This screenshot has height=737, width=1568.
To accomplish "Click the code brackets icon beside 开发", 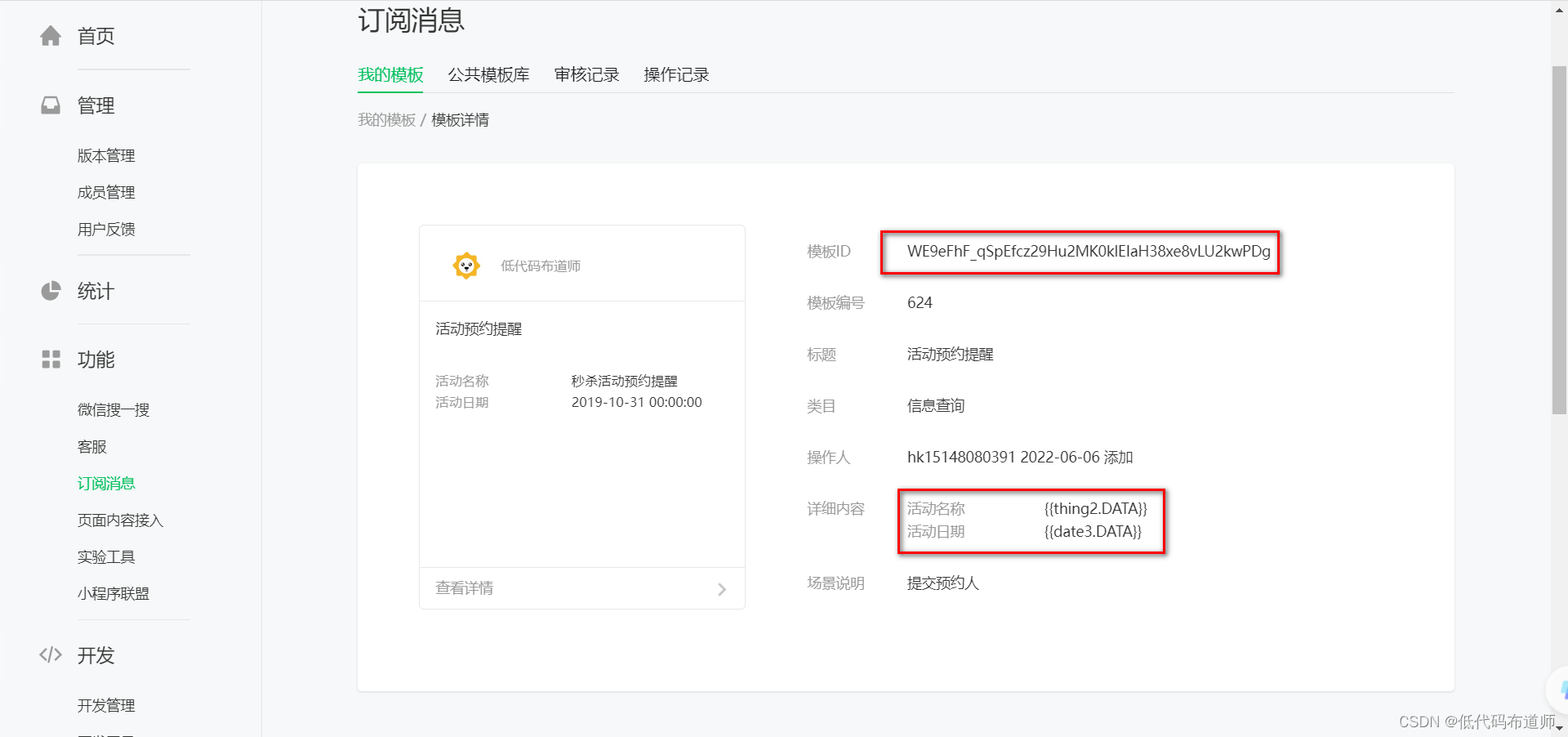I will coord(51,654).
